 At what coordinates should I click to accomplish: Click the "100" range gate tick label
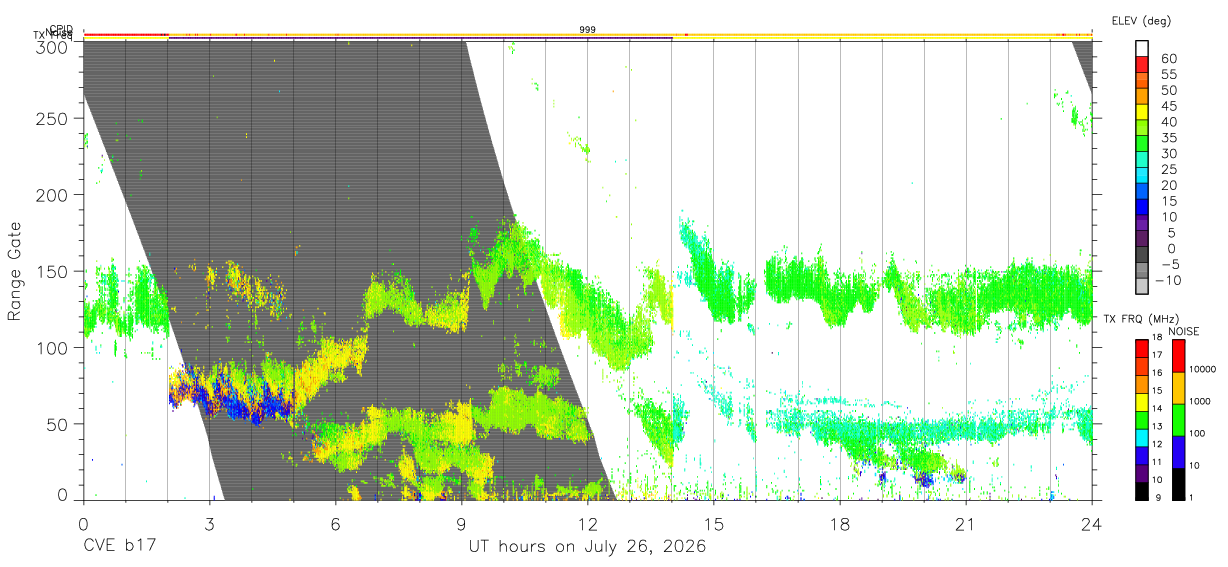coord(51,347)
